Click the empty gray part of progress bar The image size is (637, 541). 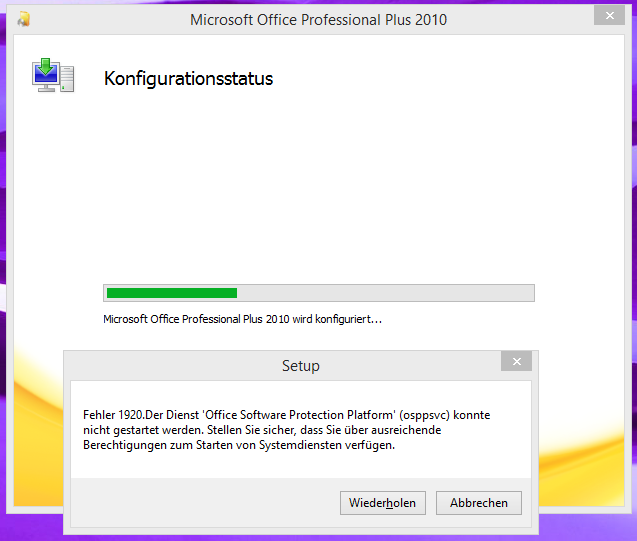pyautogui.click(x=385, y=293)
